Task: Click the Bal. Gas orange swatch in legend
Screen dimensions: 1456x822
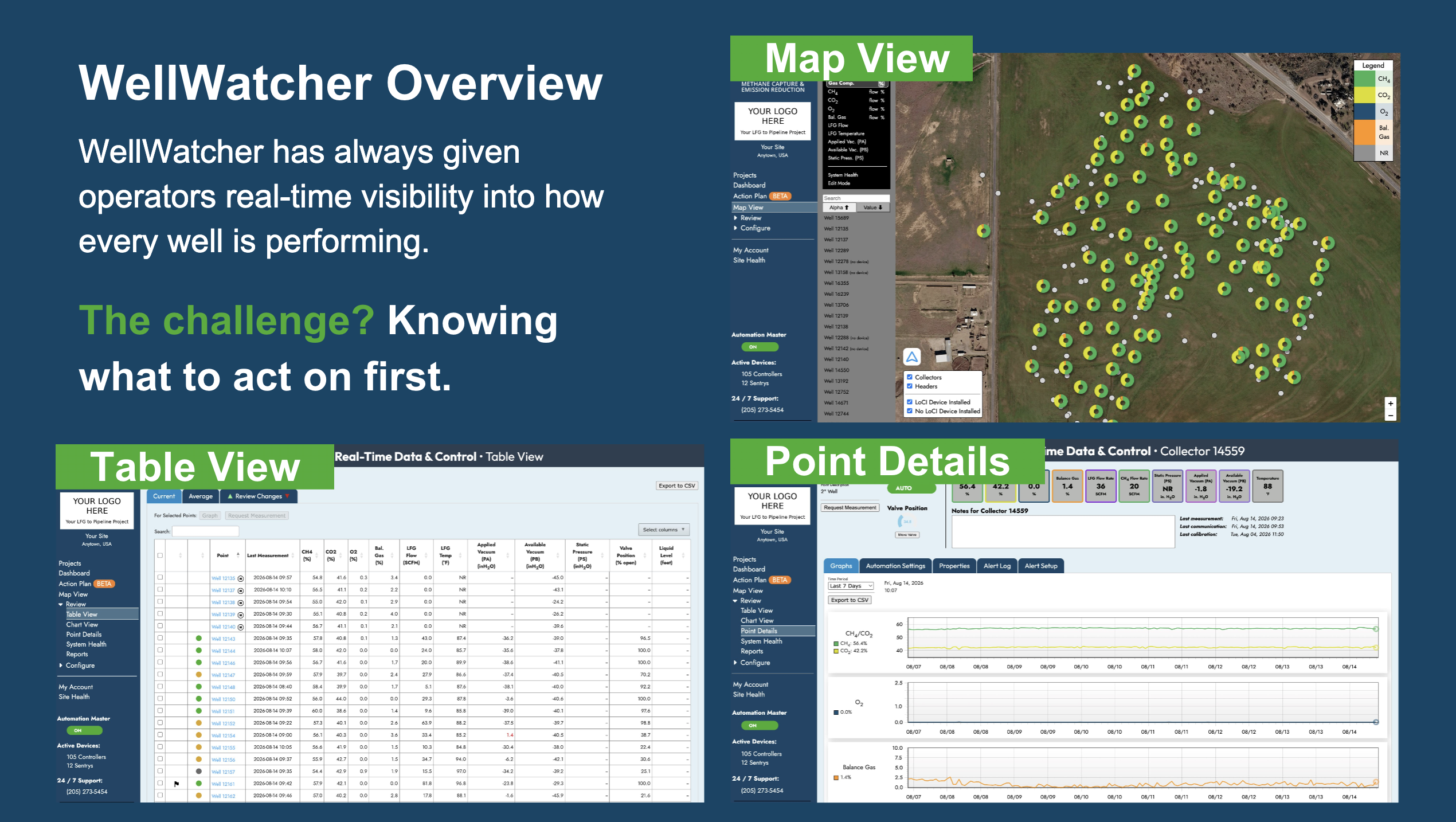Action: 1364,132
